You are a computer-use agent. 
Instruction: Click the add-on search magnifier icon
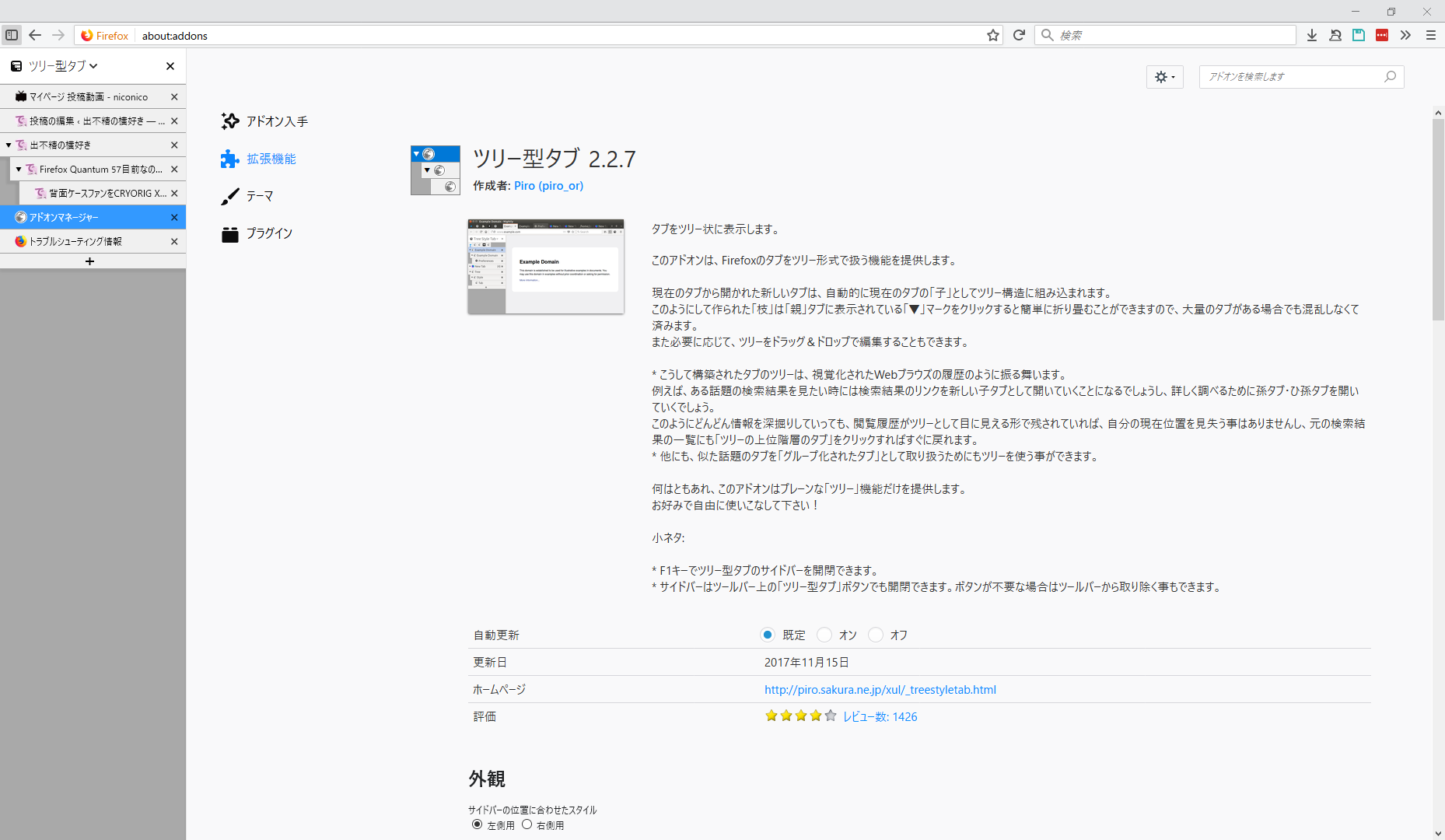1391,76
